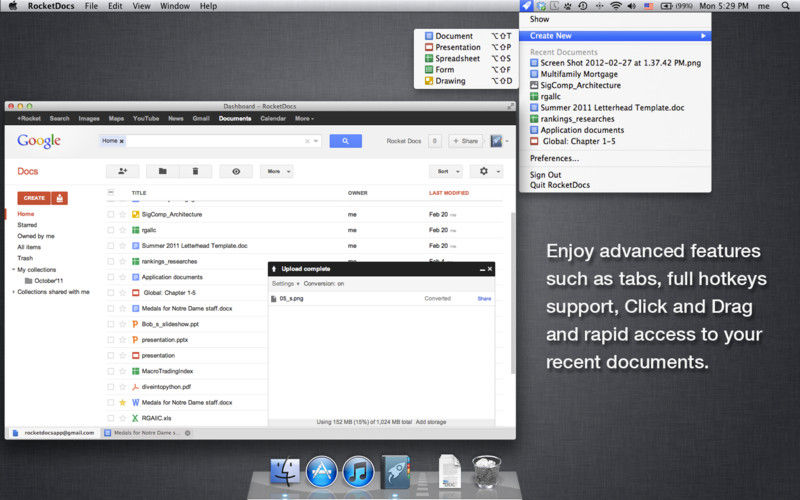Image resolution: width=800 pixels, height=500 pixels.
Task: Click the blue search magnifier button
Action: pos(345,141)
